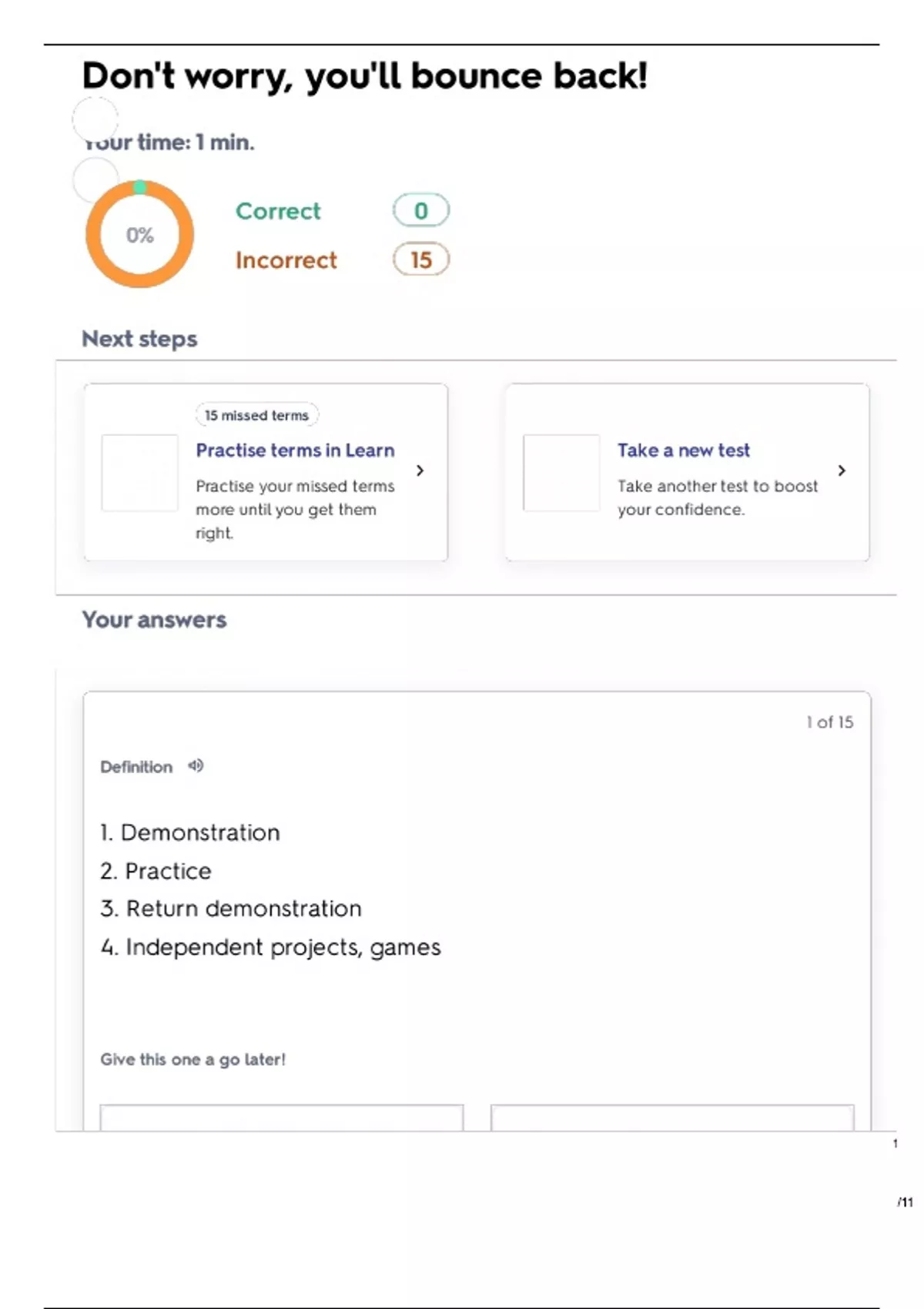Screen dimensions: 924x1309
Task: Click the 15 missed terms badge
Action: pos(256,415)
